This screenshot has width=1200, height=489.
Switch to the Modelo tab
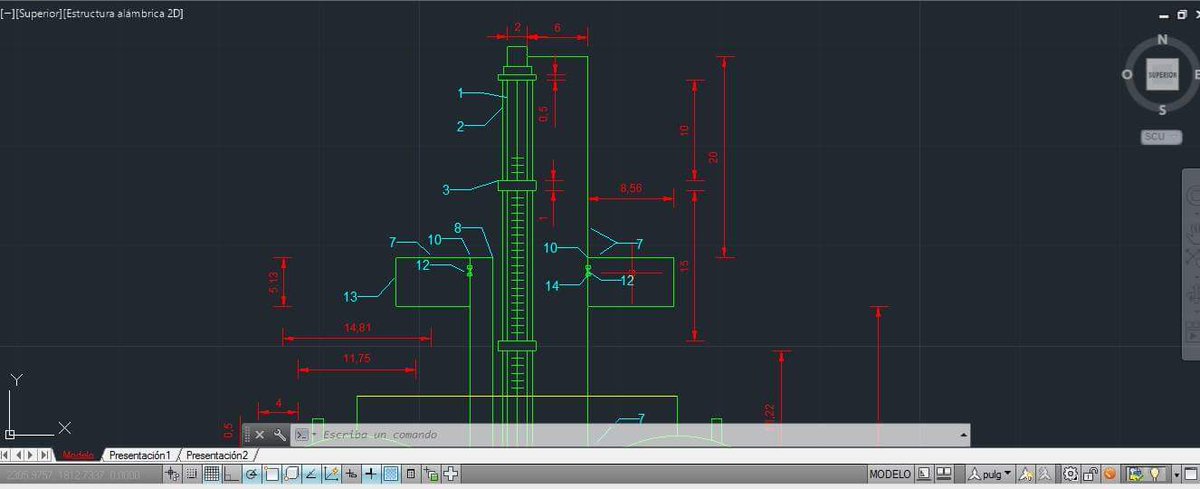[77, 455]
